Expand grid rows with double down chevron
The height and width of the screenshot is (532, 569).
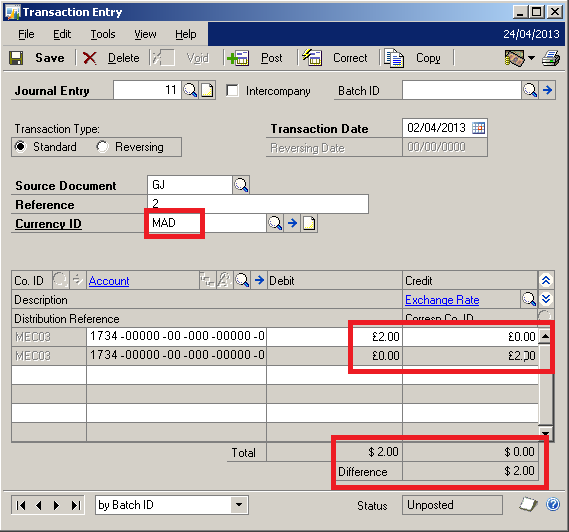point(546,299)
